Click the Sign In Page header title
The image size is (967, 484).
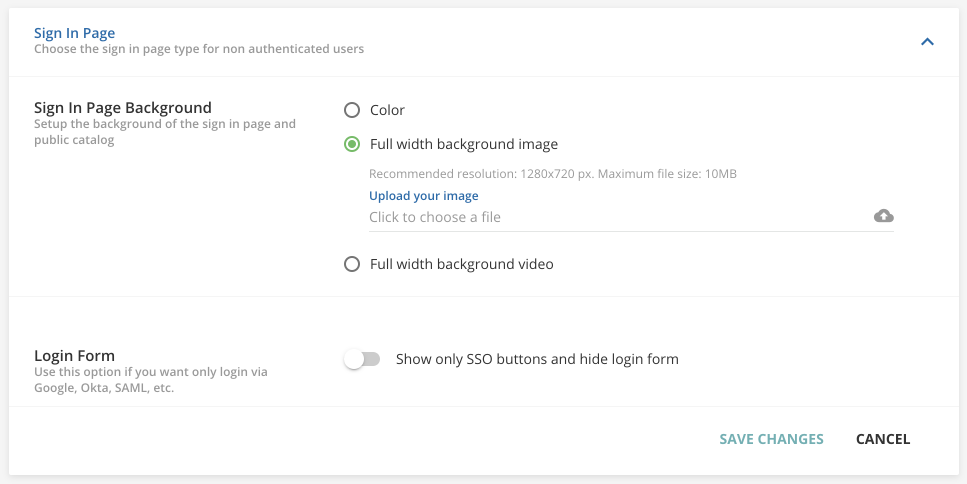[75, 33]
